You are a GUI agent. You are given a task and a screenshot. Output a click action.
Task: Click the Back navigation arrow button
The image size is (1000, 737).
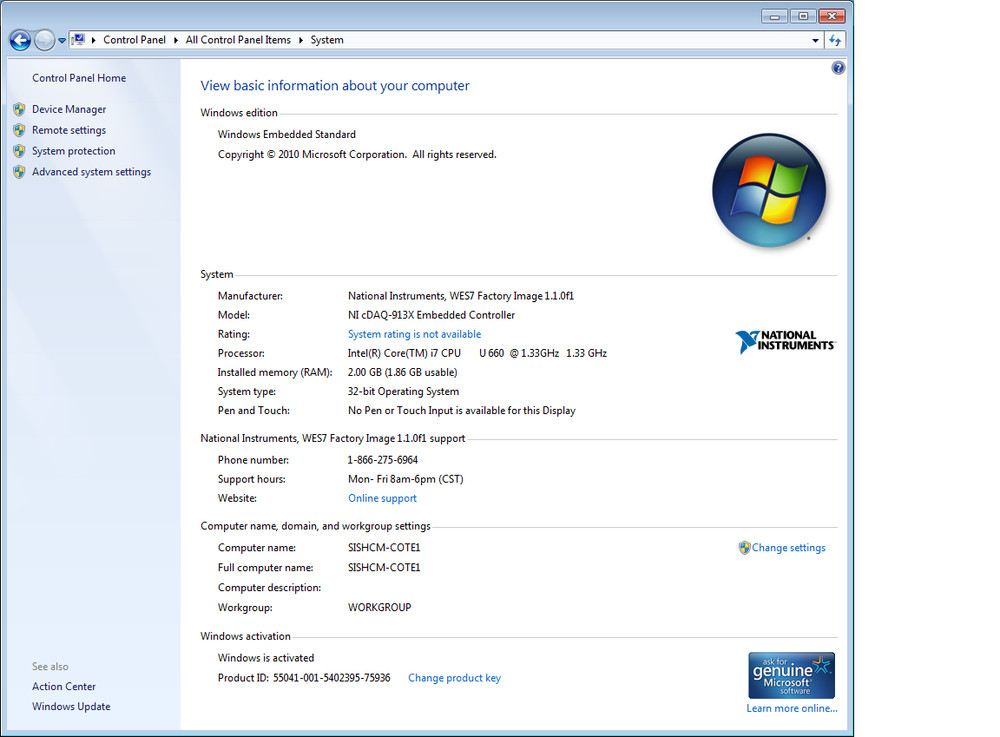click(20, 40)
